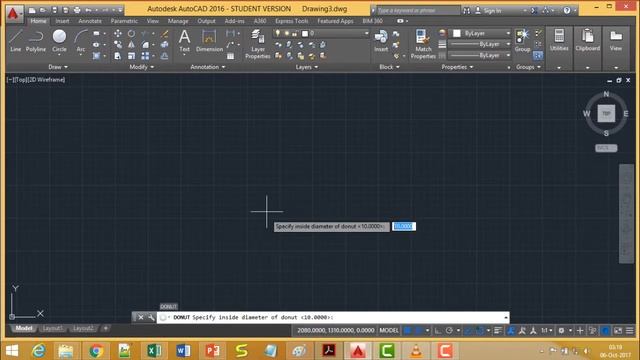This screenshot has width=640, height=360.
Task: Click the Mirror tool in Modify panel
Action: point(131,44)
